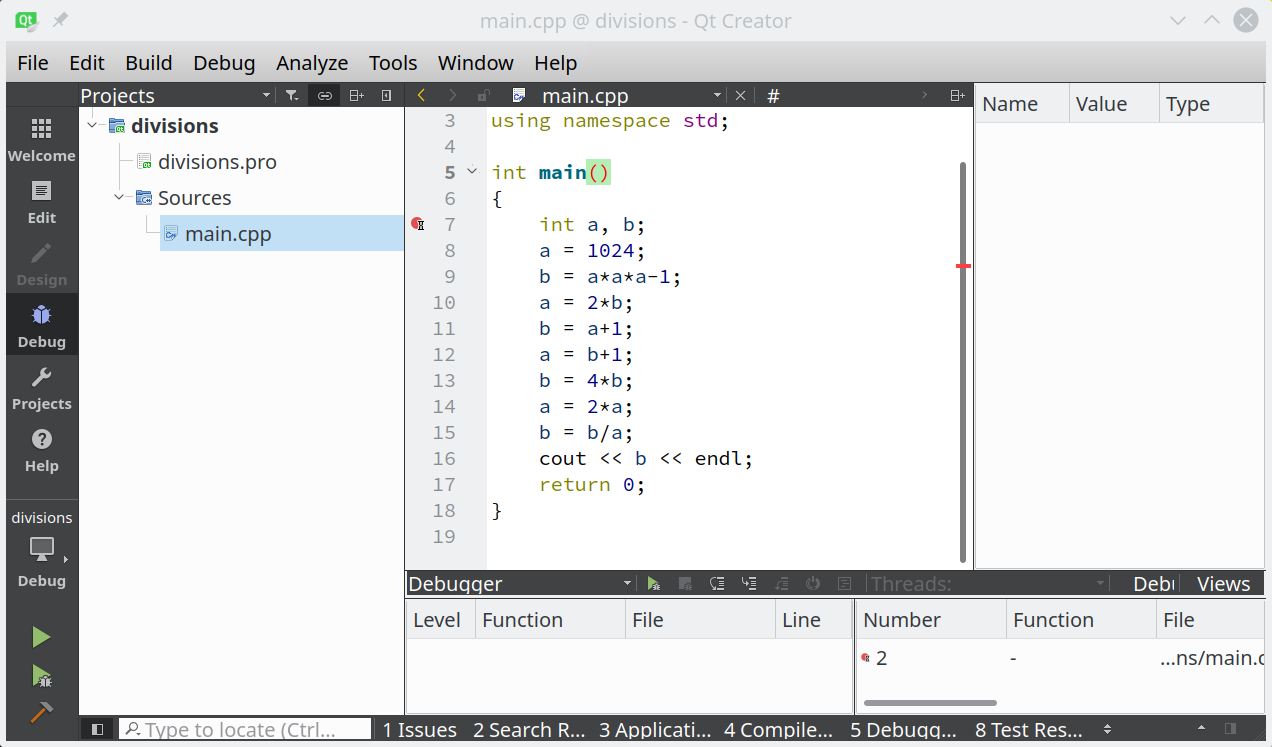Filter the Projects tree
This screenshot has width=1272, height=747.
click(291, 96)
